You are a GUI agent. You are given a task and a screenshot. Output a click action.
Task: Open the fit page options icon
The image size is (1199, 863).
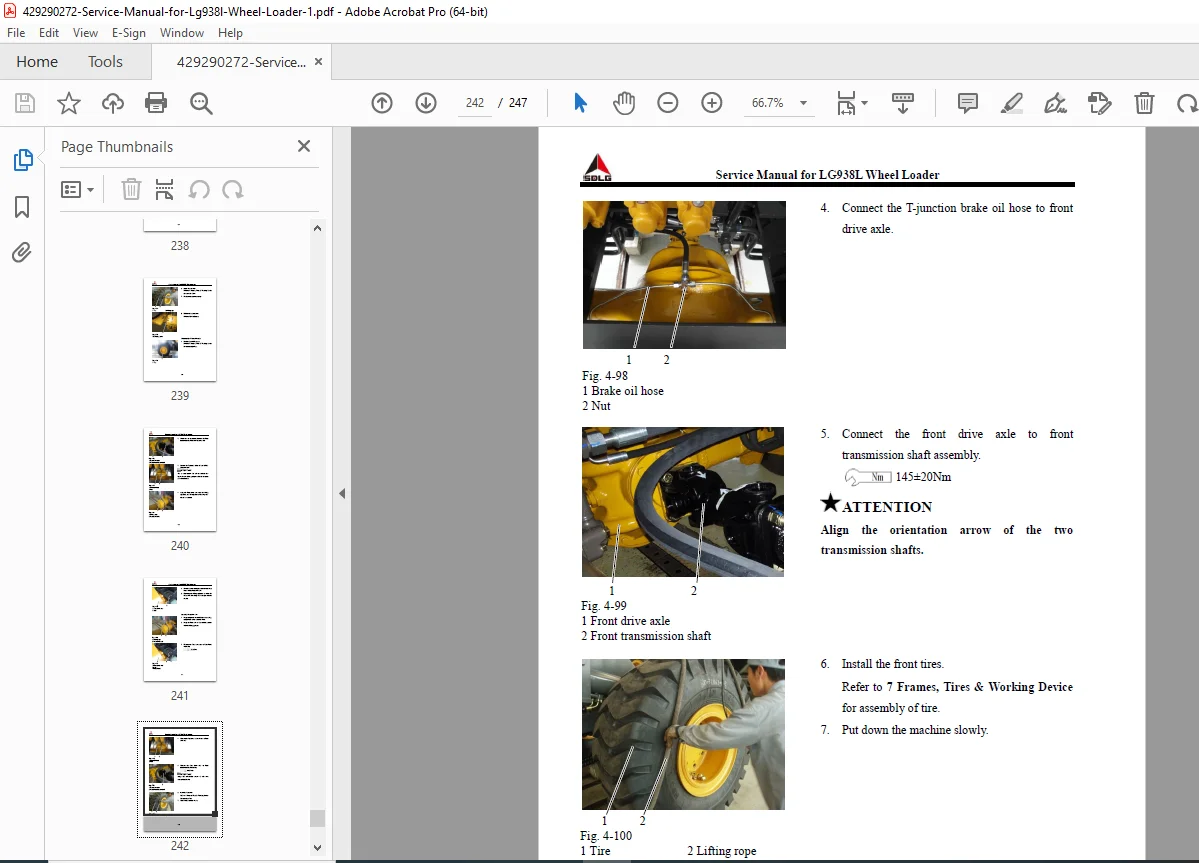(846, 102)
